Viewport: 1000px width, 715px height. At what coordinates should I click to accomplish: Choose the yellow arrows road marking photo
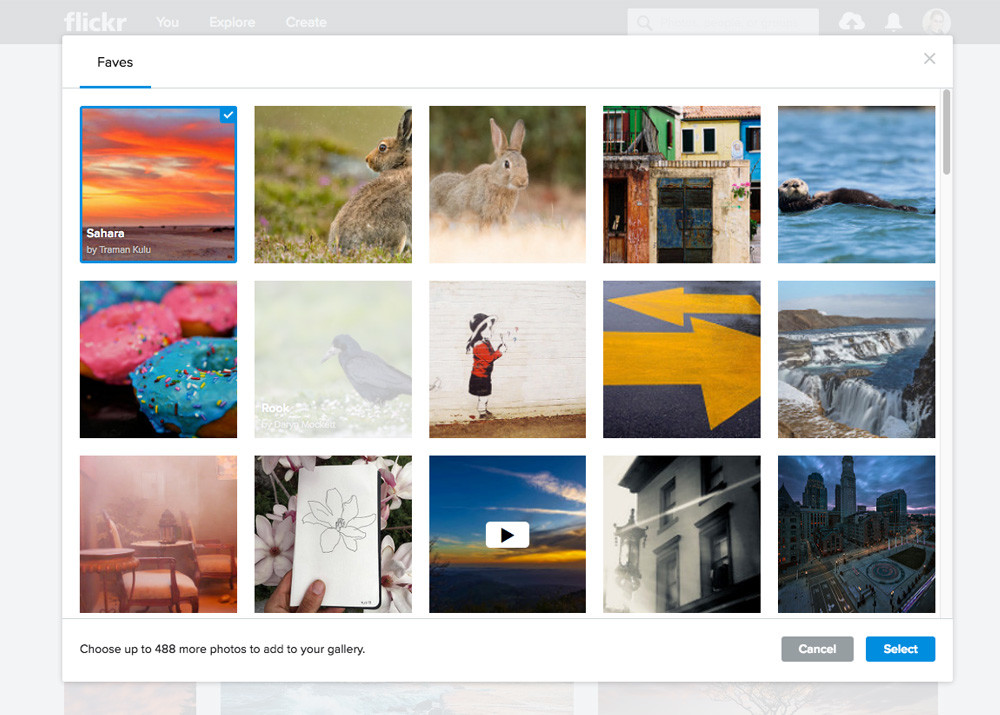click(x=681, y=359)
